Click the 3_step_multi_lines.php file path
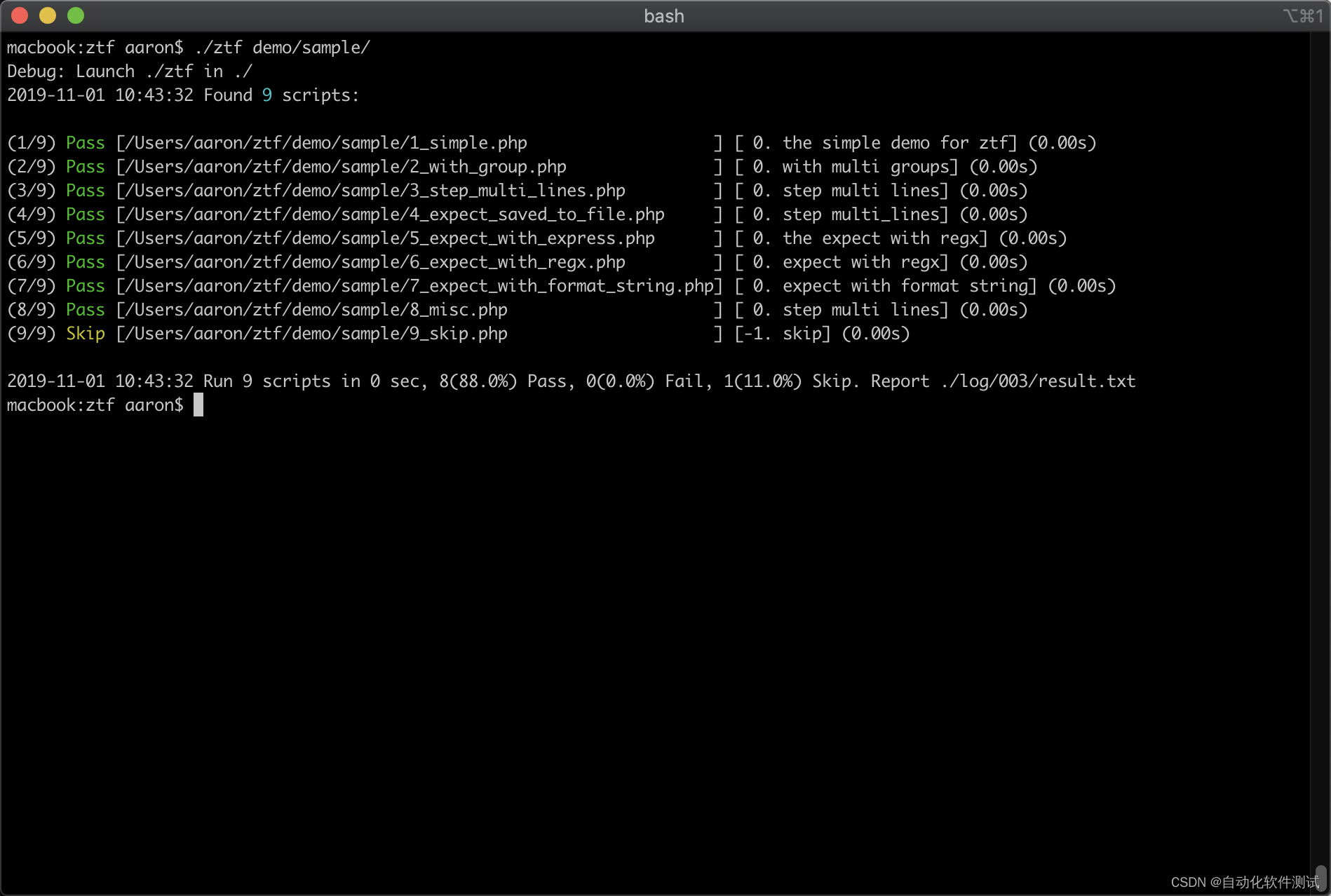Viewport: 1331px width, 896px height. [375, 191]
